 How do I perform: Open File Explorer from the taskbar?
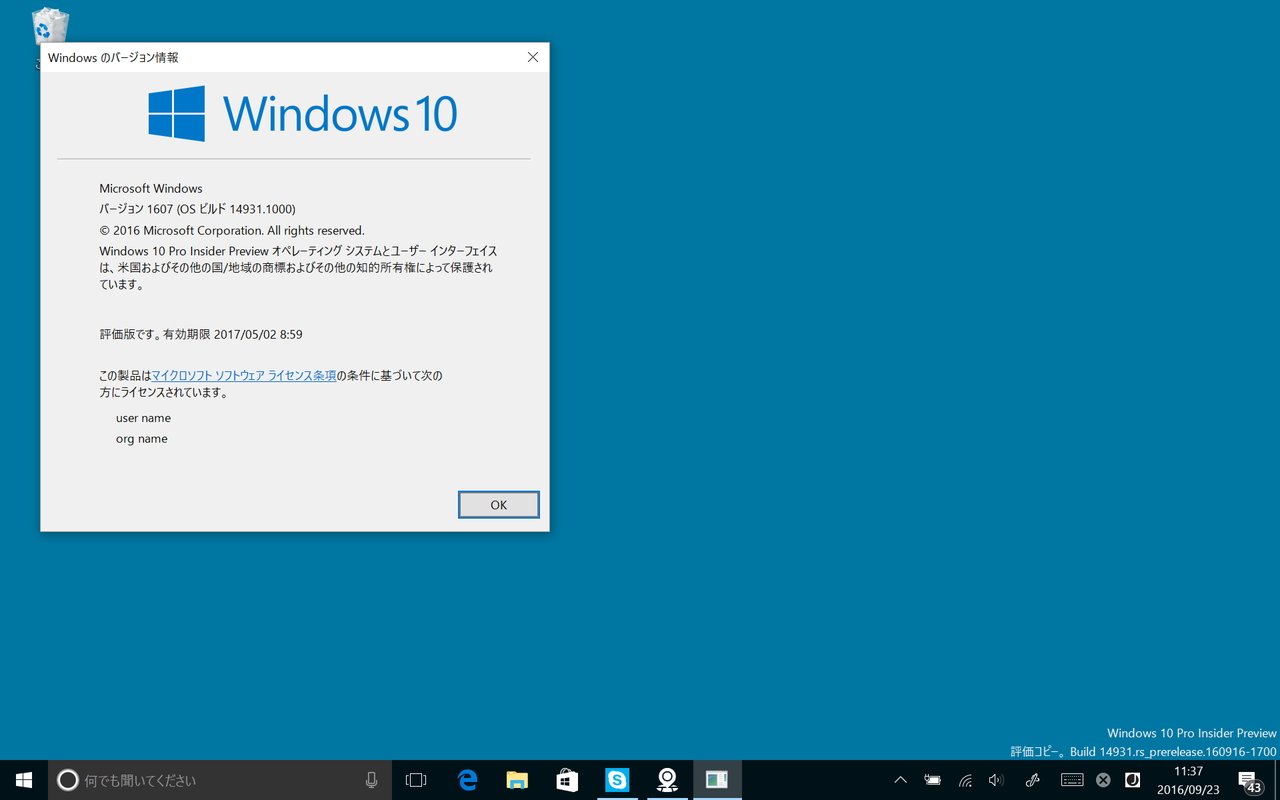[x=517, y=779]
